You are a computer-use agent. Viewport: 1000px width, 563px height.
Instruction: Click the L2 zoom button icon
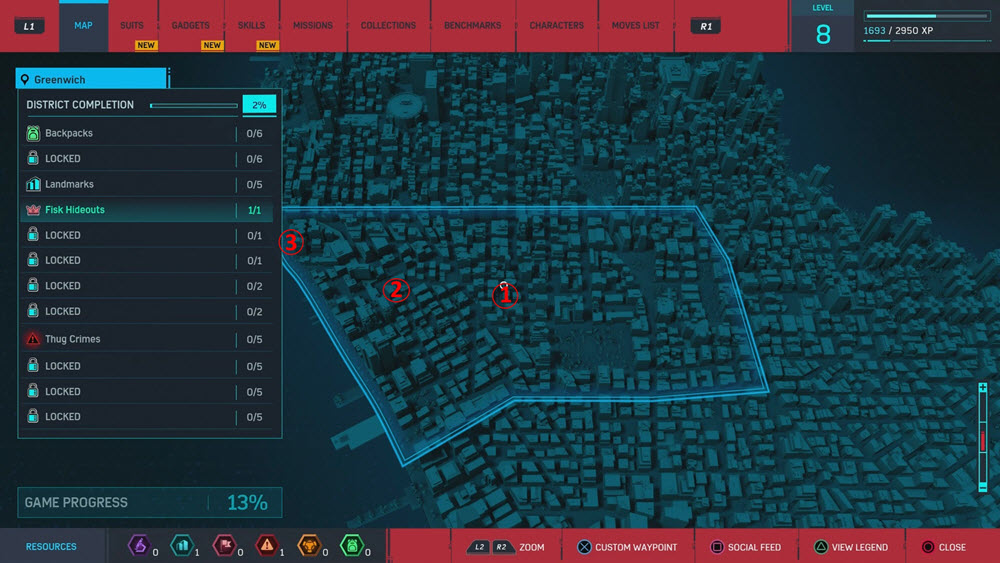point(480,547)
